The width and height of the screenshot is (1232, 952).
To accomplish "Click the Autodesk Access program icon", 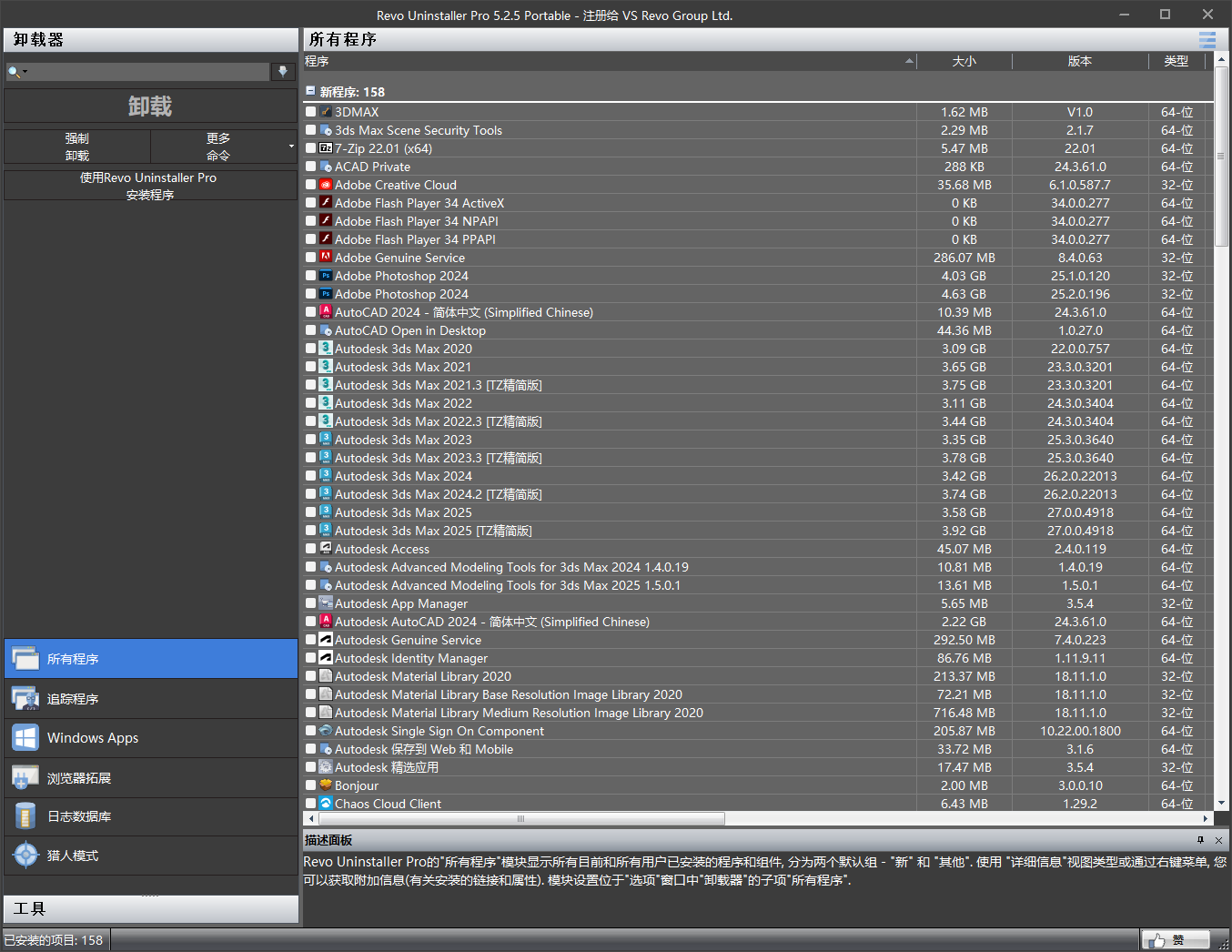I will [326, 549].
